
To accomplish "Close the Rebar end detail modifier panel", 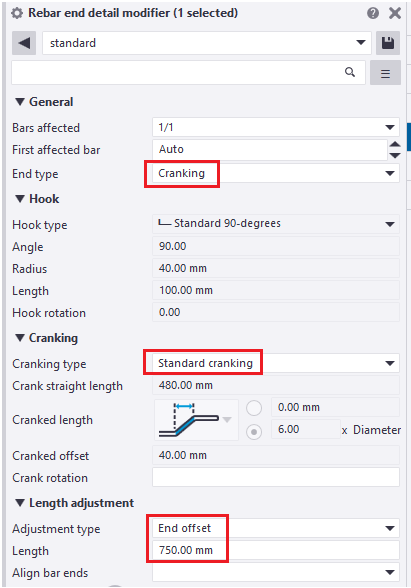I will 394,14.
